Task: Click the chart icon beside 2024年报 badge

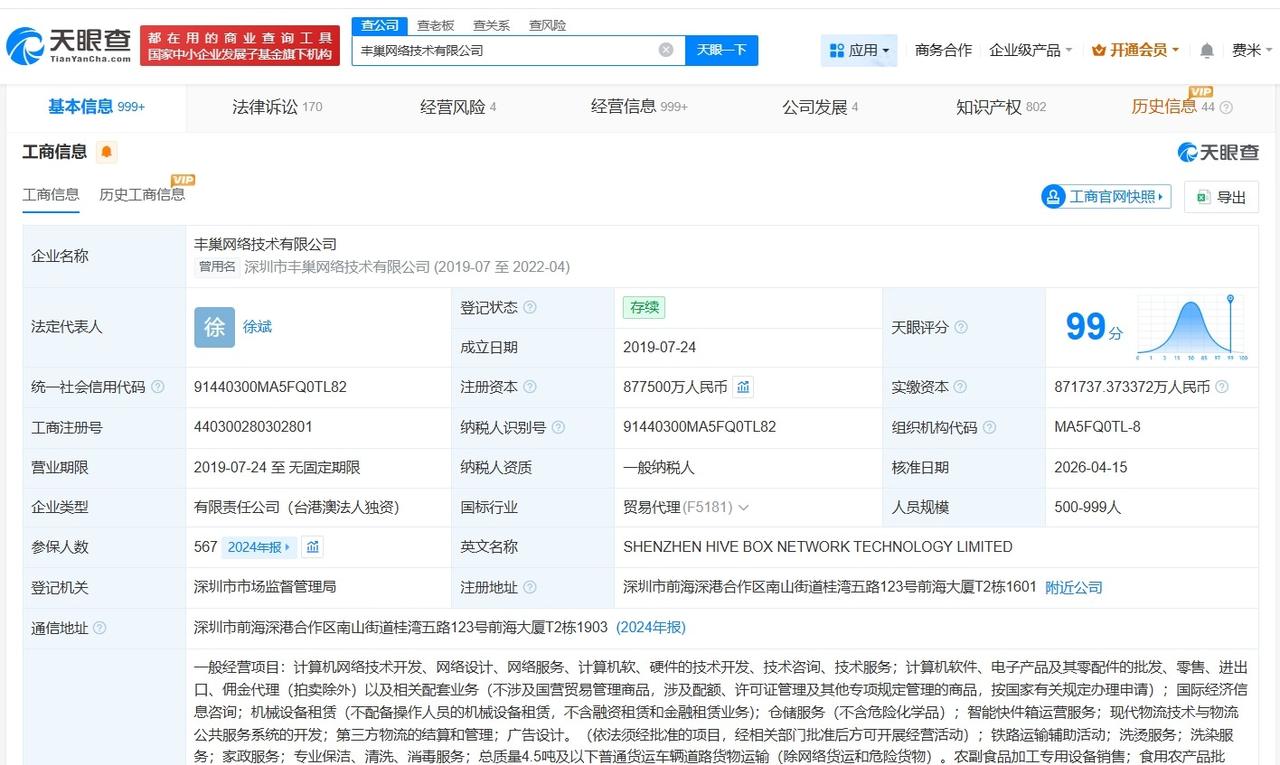Action: [313, 547]
